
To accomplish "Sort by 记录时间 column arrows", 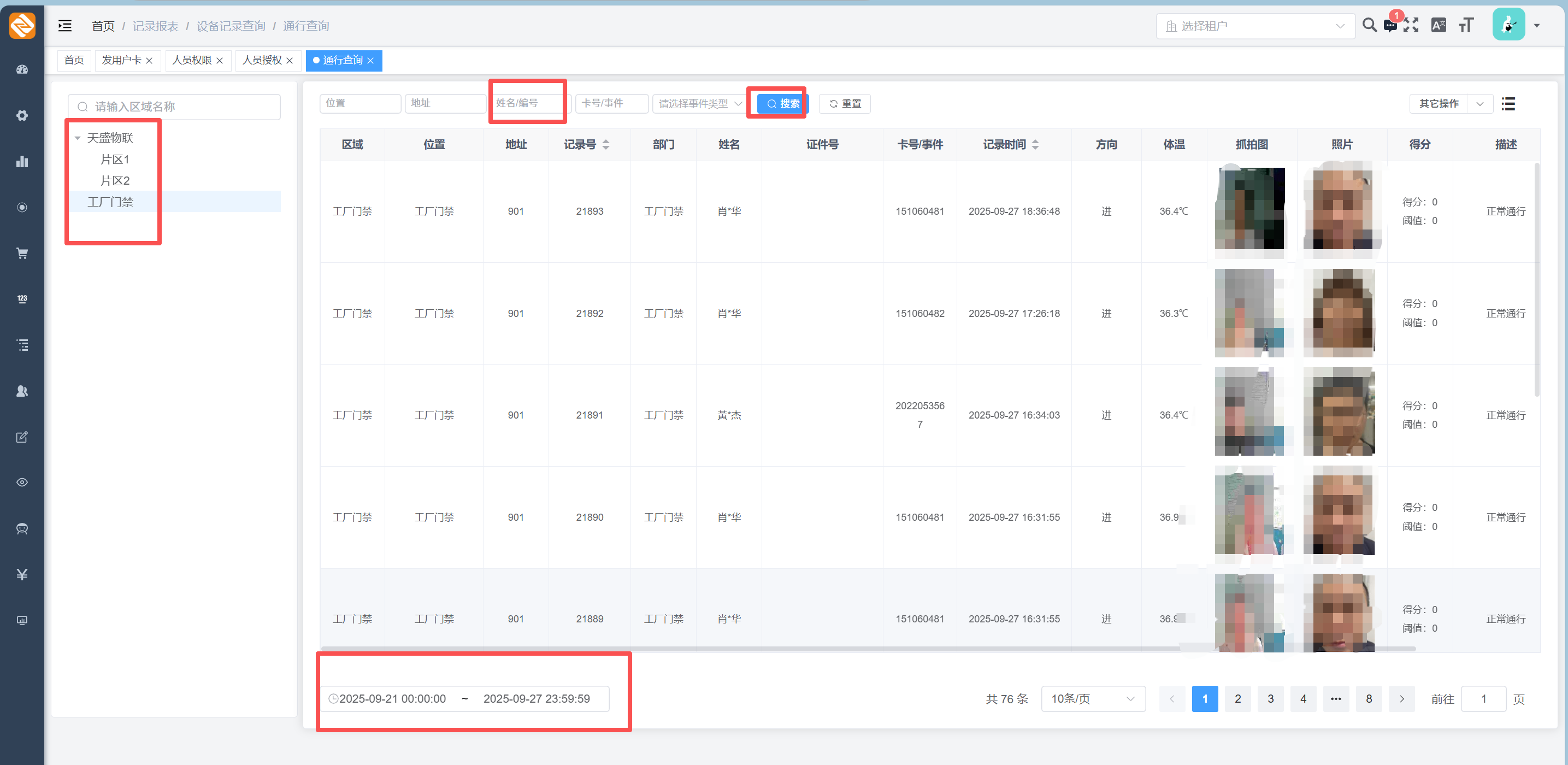I will (x=1035, y=144).
